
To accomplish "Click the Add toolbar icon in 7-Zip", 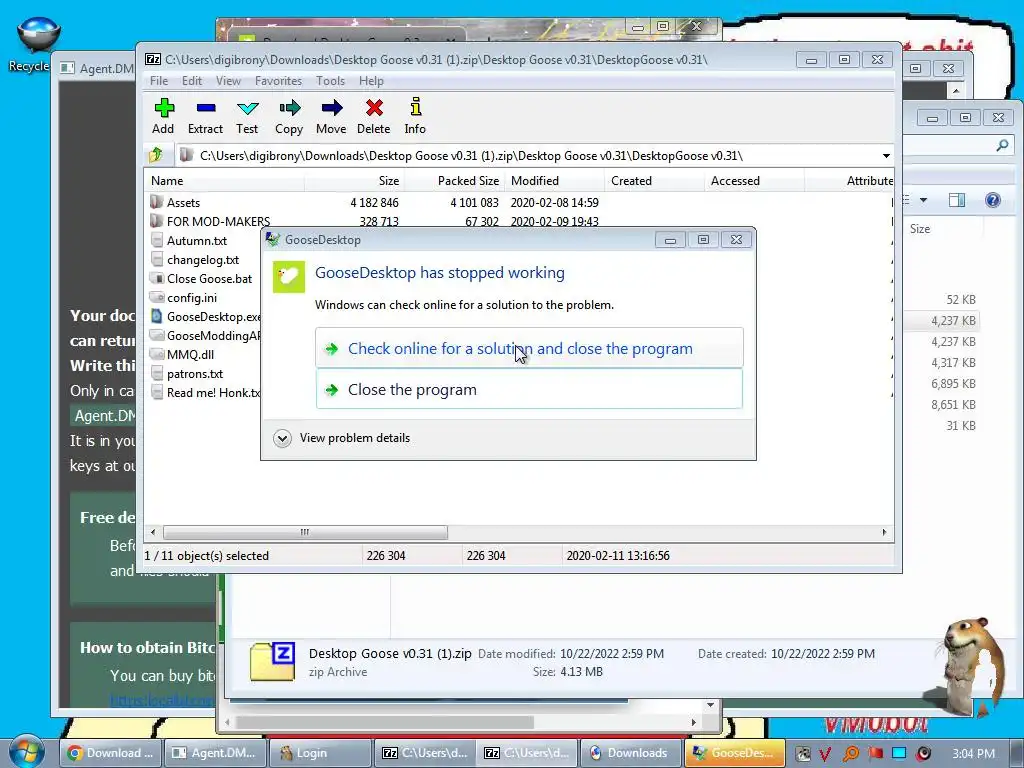I will coord(163,116).
